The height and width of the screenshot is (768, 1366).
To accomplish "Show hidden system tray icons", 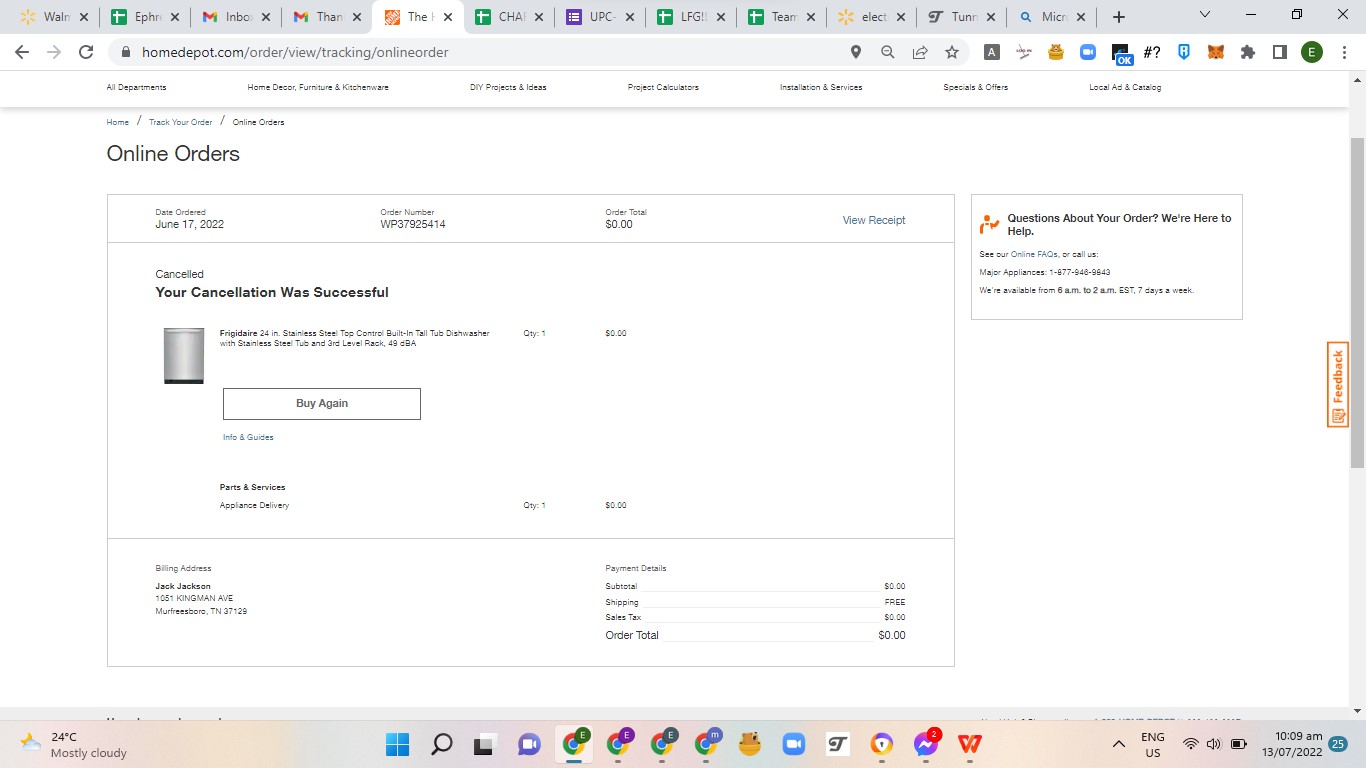I will 1119,744.
